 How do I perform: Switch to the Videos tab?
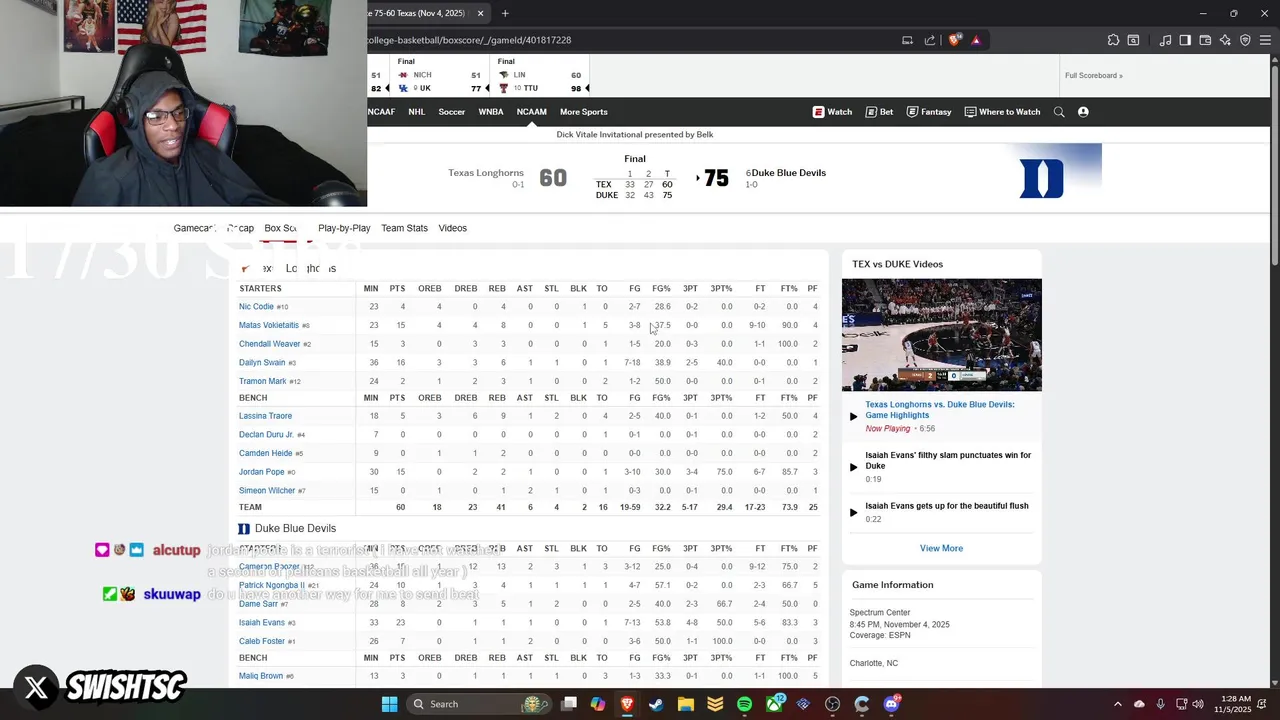[x=452, y=228]
